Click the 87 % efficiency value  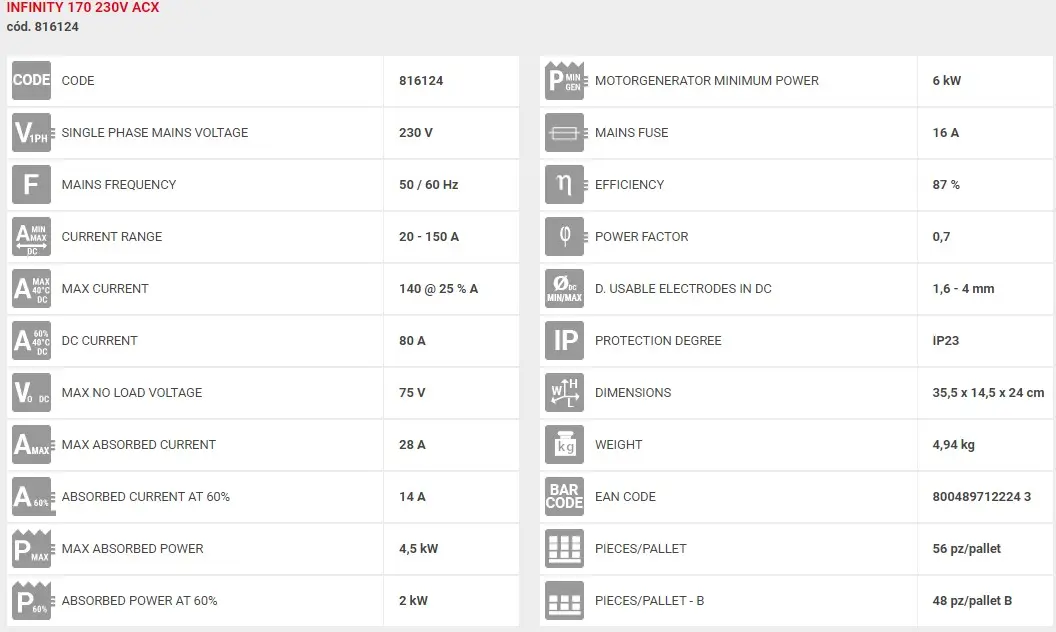click(x=946, y=185)
